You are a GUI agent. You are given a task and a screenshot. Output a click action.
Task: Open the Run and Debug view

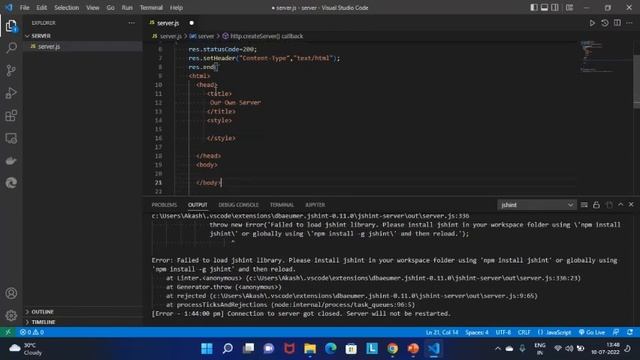pos(11,93)
